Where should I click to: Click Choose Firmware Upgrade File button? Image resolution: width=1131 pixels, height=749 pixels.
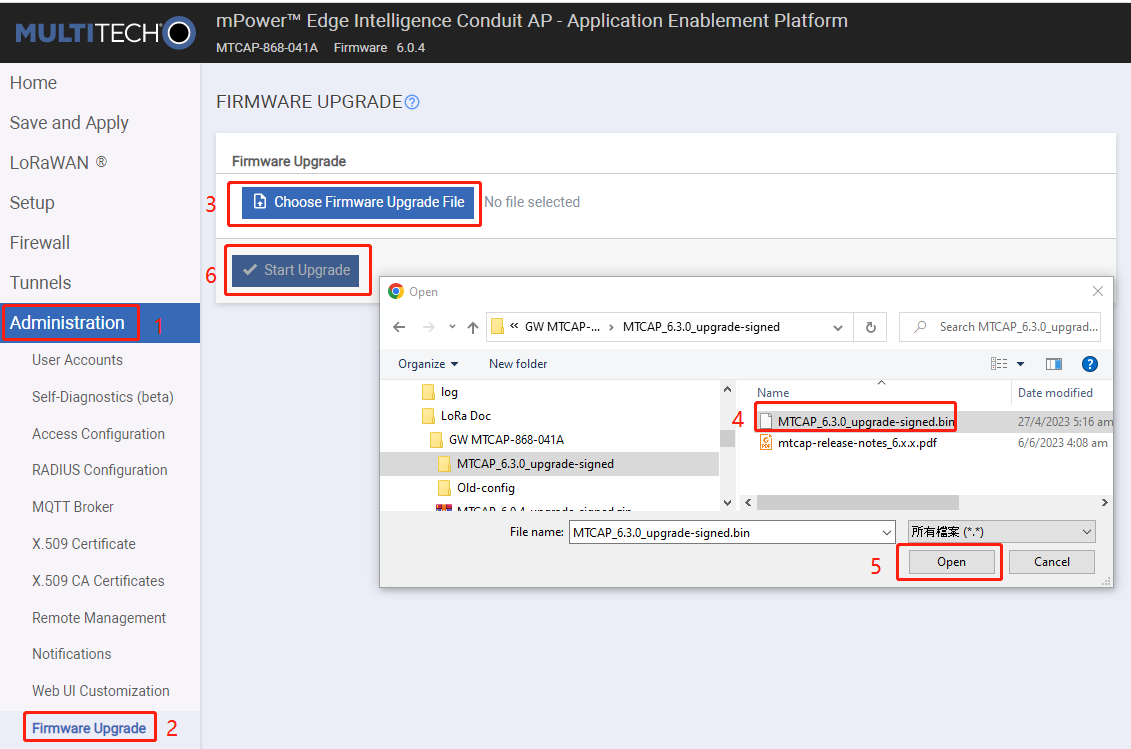pyautogui.click(x=358, y=203)
